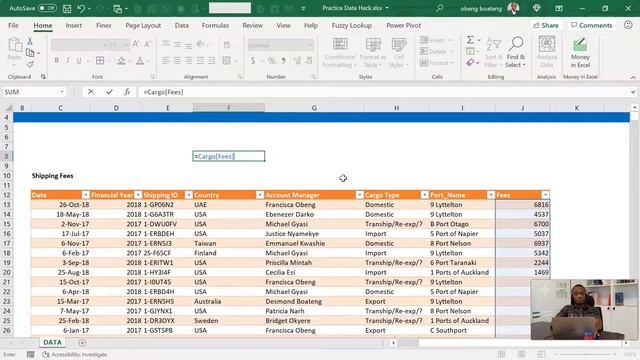The image size is (640, 360).
Task: Click the AutoSum sigma icon
Action: pos(470,40)
